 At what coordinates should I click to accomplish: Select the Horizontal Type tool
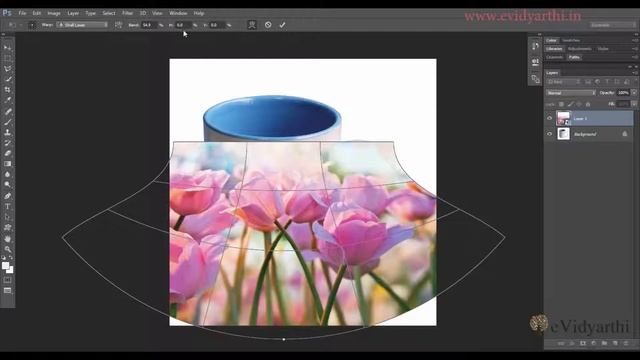pos(7,207)
